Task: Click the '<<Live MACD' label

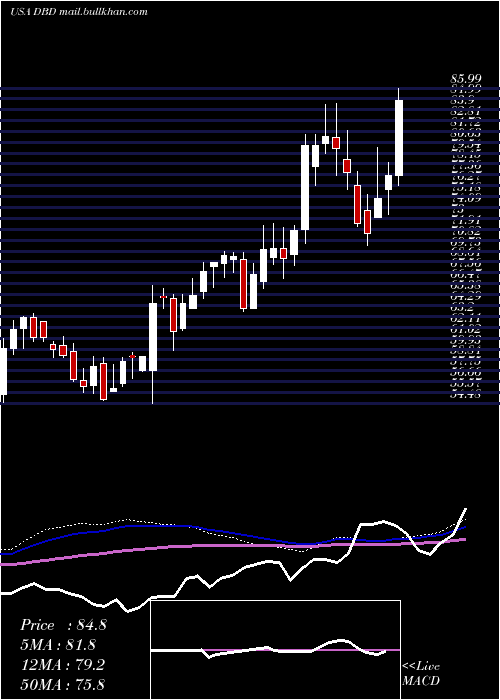Action: tap(421, 674)
